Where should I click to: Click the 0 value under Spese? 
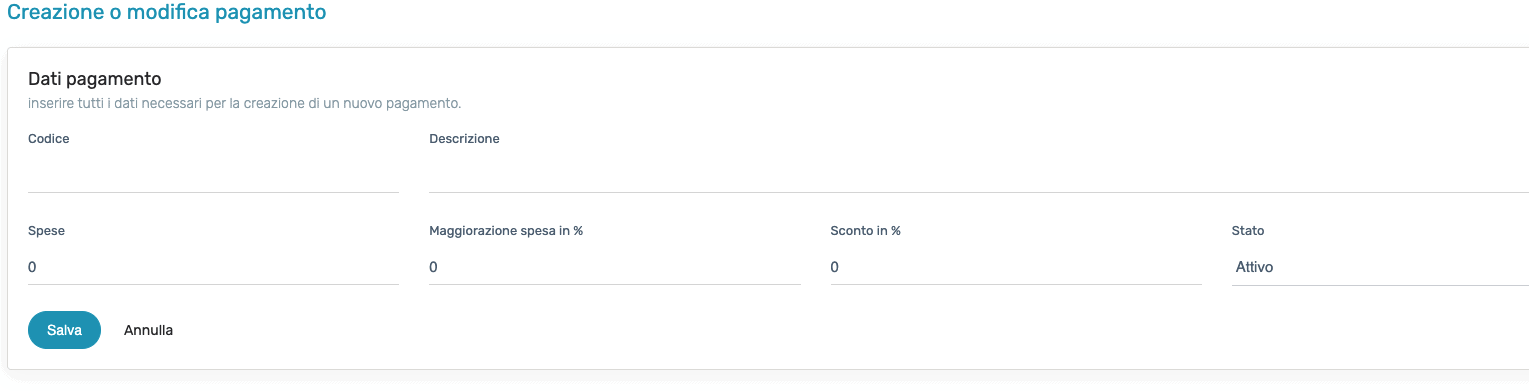pos(32,267)
